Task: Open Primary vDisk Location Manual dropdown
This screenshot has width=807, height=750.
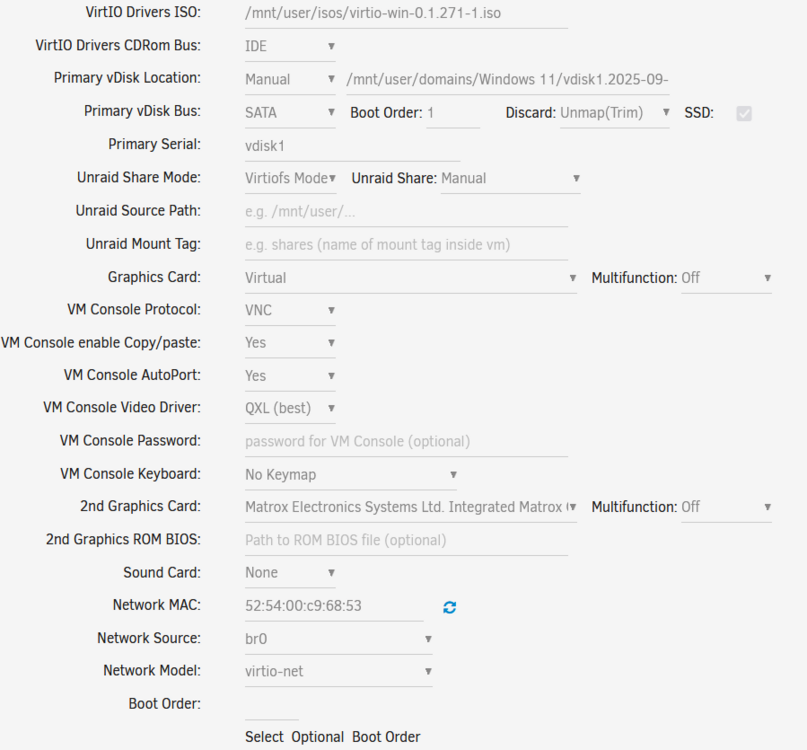Action: click(x=290, y=80)
